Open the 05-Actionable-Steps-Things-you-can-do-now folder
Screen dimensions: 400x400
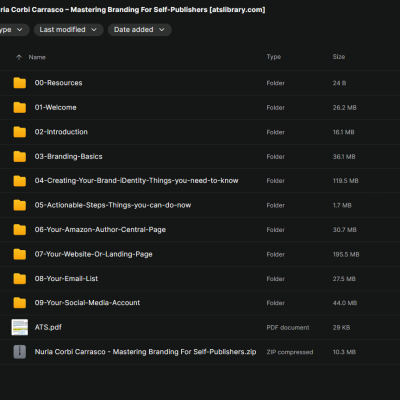click(x=113, y=205)
